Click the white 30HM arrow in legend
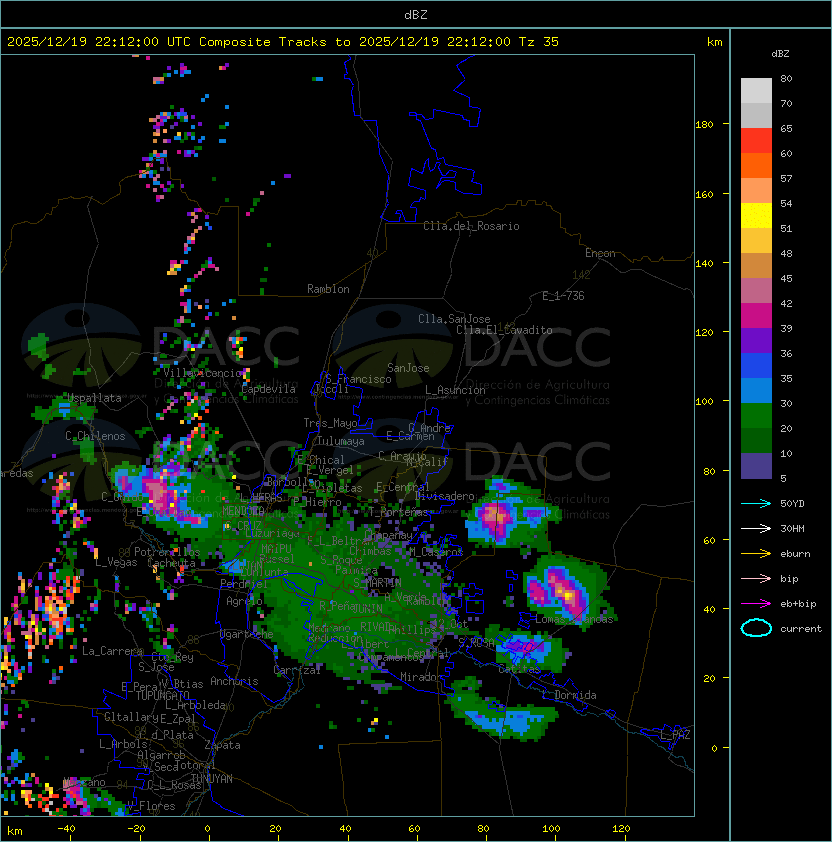832x842 pixels. click(x=756, y=528)
